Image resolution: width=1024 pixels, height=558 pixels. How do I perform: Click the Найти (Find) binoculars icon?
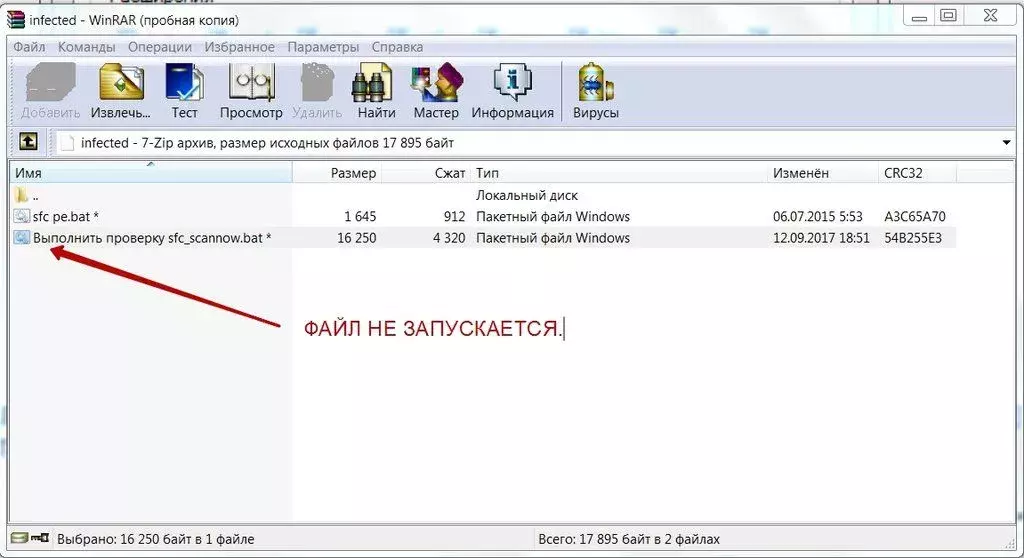pos(372,83)
